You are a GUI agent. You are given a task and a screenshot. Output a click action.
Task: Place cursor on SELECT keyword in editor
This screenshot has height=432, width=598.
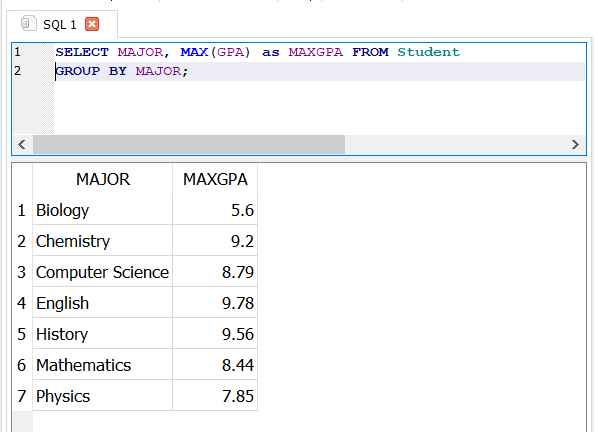click(82, 52)
